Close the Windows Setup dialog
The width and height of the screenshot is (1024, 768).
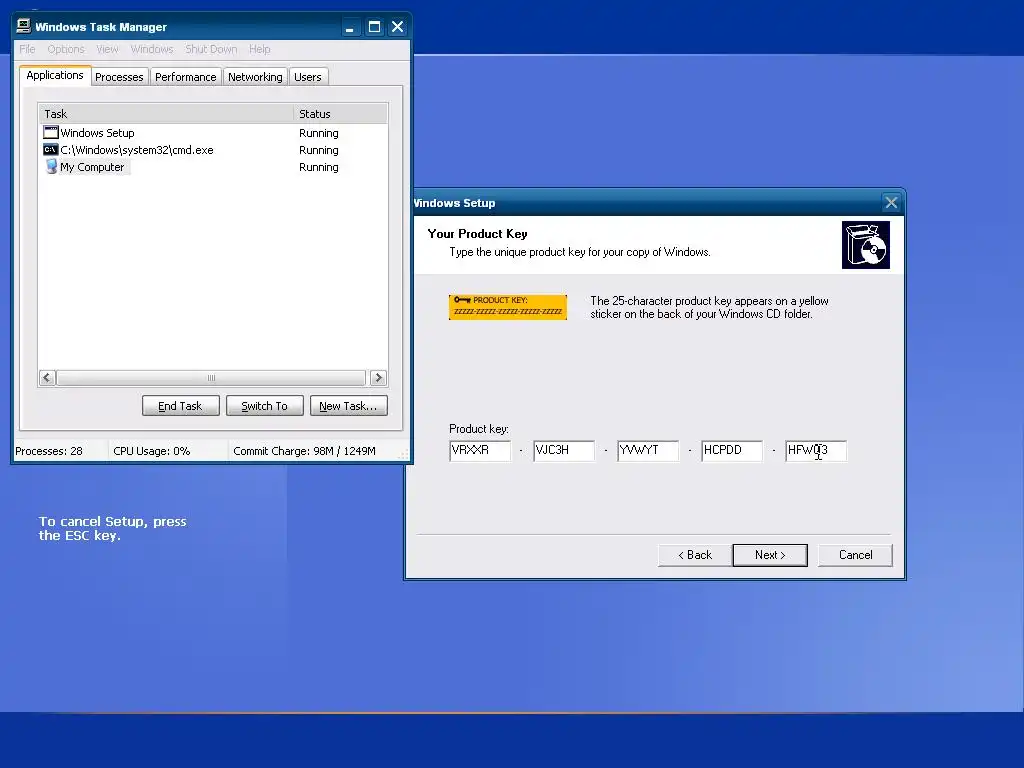[x=891, y=203]
